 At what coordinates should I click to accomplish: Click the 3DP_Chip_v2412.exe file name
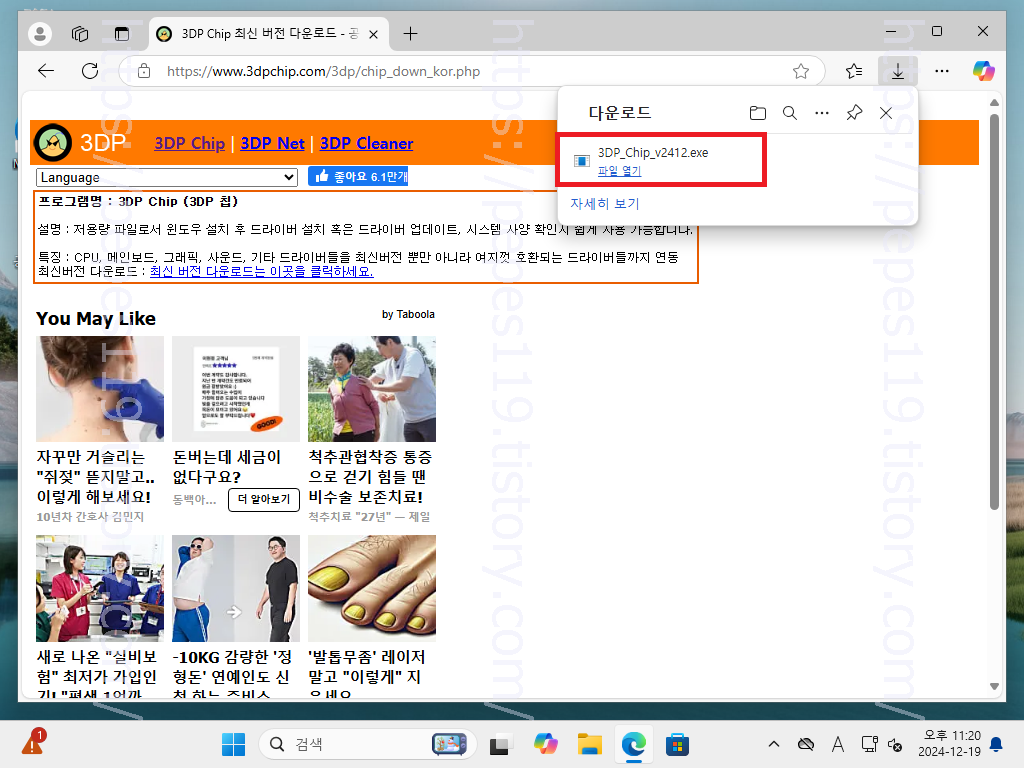point(653,152)
